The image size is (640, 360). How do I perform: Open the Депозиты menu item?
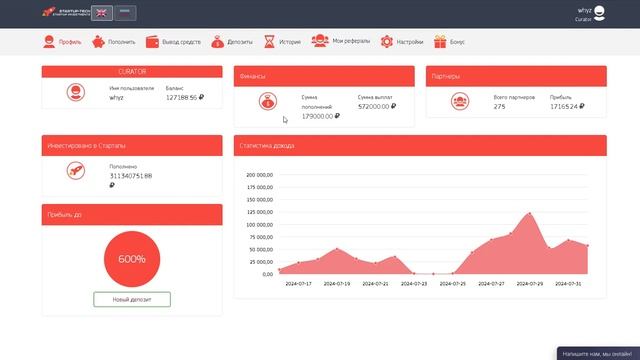coord(232,42)
